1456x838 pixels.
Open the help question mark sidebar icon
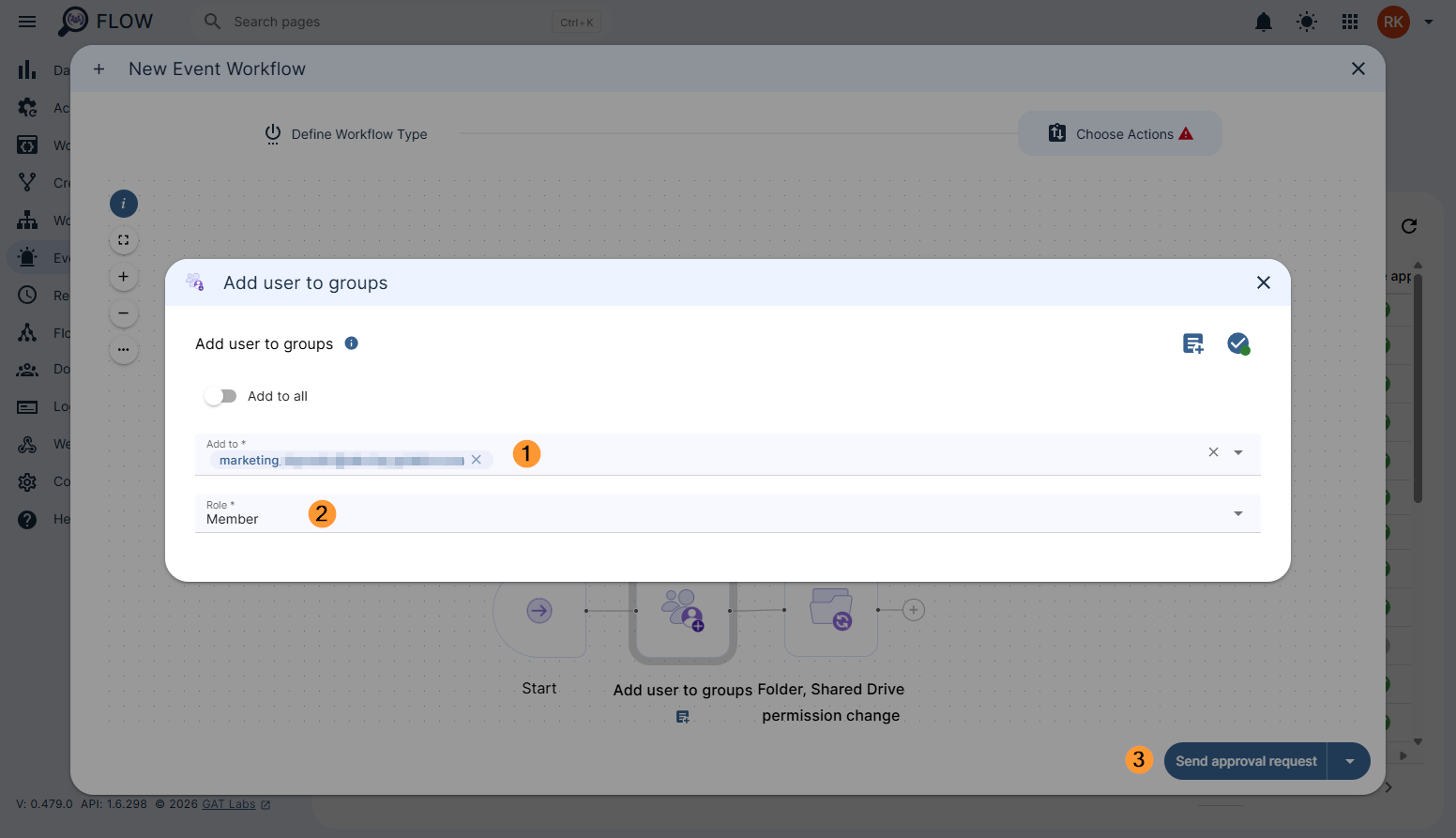27,519
